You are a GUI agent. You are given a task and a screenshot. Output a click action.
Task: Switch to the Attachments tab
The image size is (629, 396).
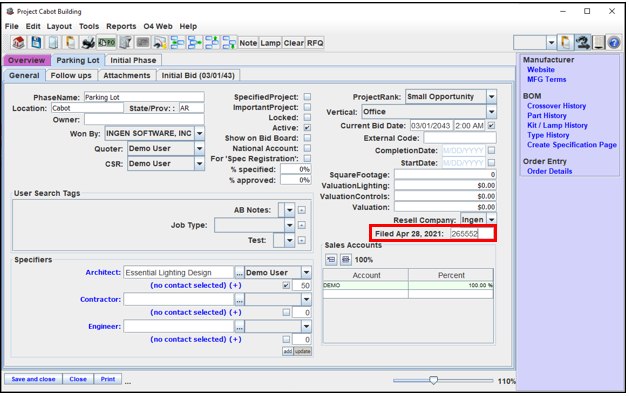127,75
